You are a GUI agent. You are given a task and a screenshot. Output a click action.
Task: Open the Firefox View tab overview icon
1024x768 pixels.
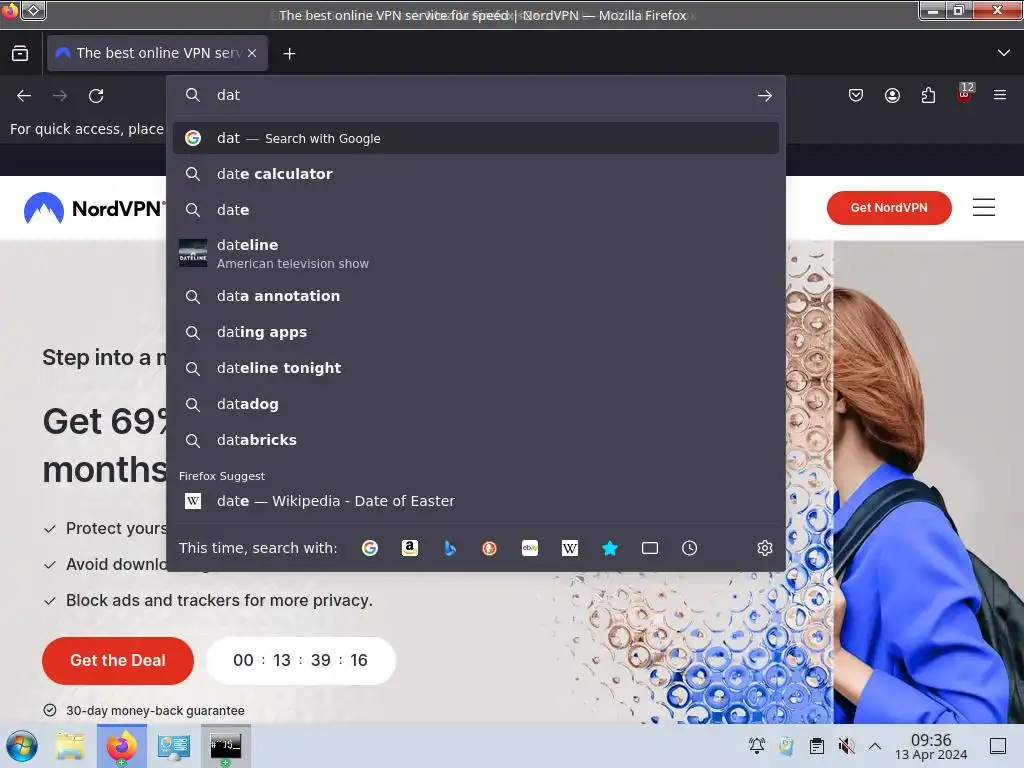pyautogui.click(x=20, y=54)
